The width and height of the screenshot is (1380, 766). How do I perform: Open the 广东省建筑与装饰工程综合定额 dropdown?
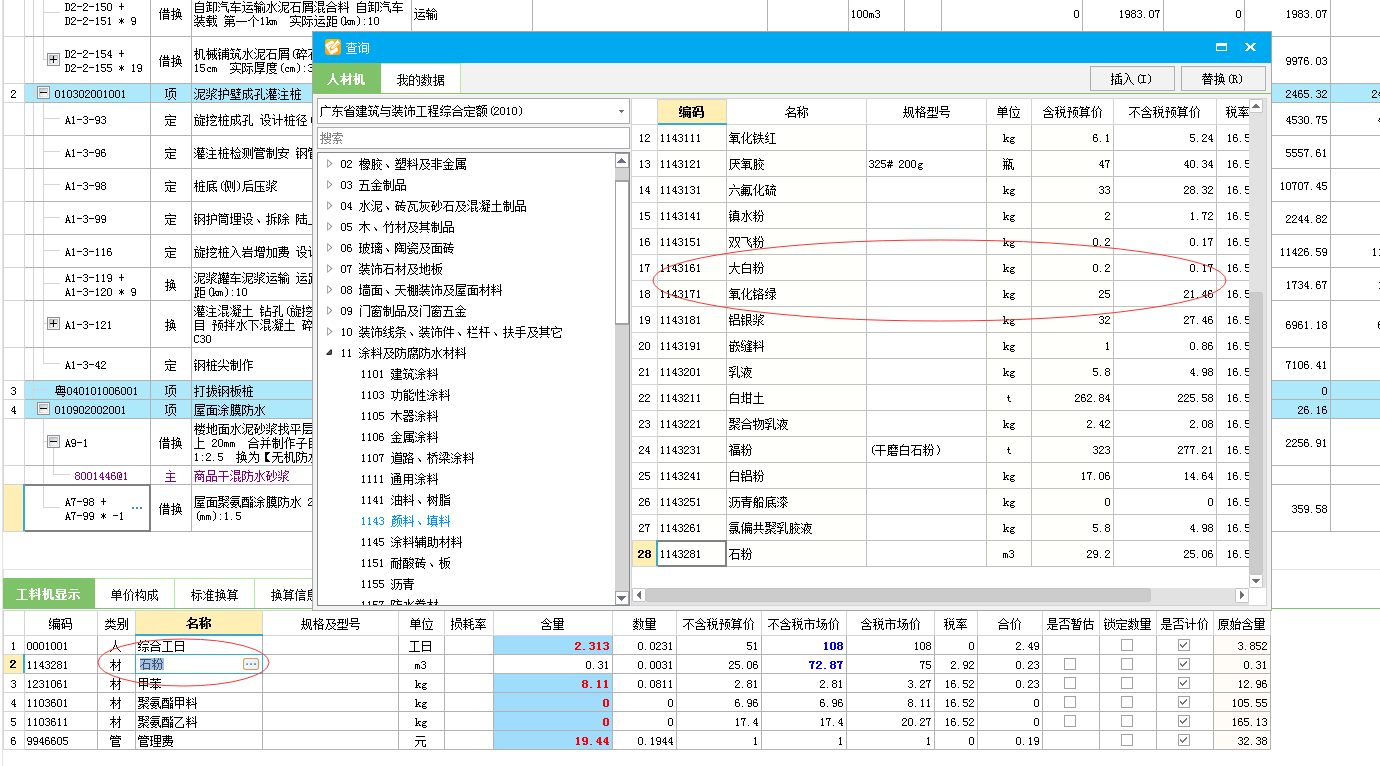[x=621, y=111]
